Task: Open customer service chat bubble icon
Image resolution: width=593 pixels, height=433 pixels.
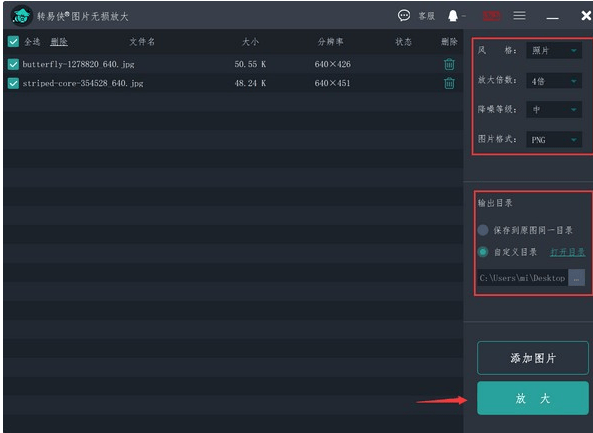Action: point(404,16)
